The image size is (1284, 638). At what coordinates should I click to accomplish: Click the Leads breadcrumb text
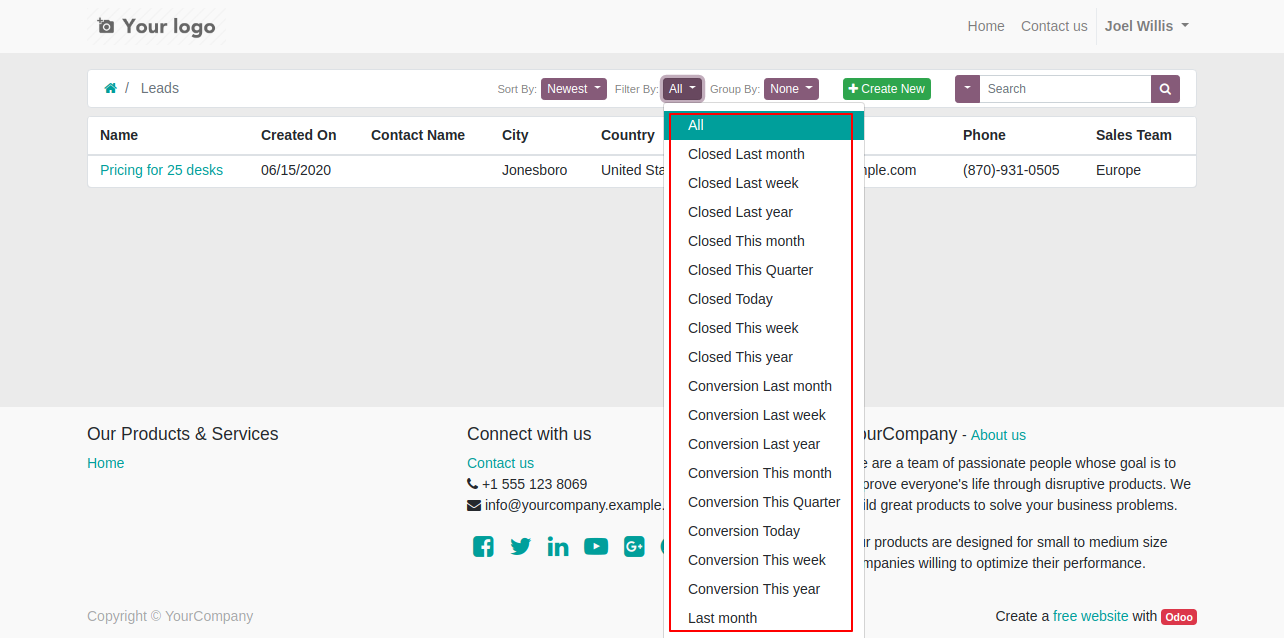(160, 88)
